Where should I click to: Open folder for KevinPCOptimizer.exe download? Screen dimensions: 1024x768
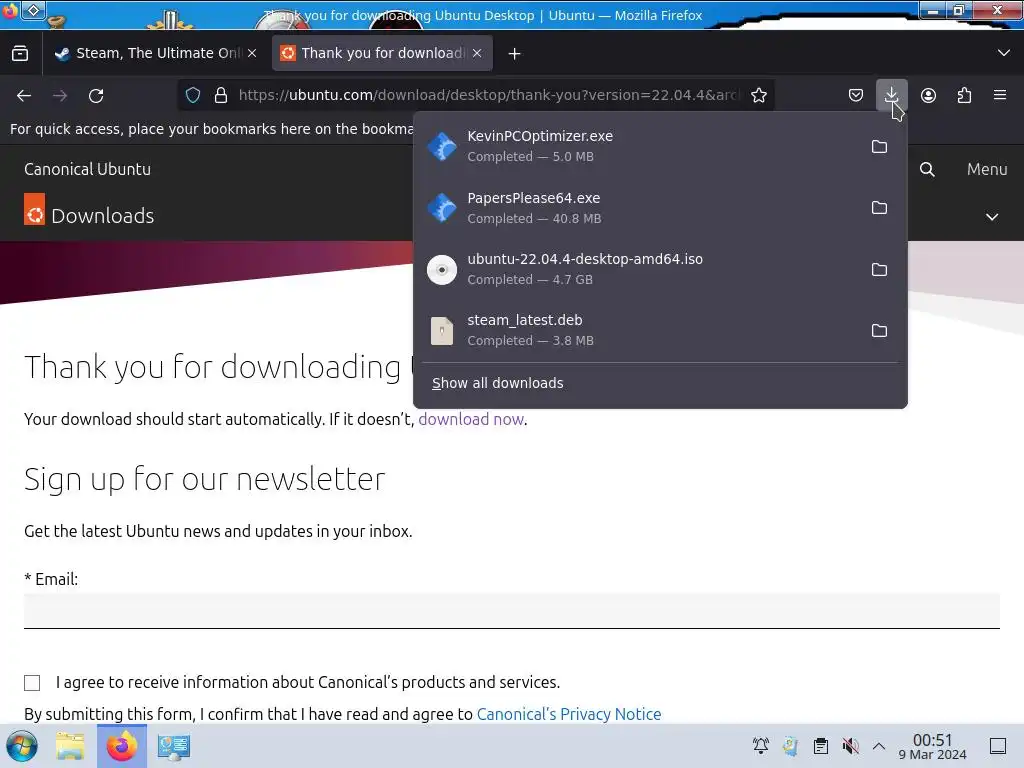[x=879, y=146]
